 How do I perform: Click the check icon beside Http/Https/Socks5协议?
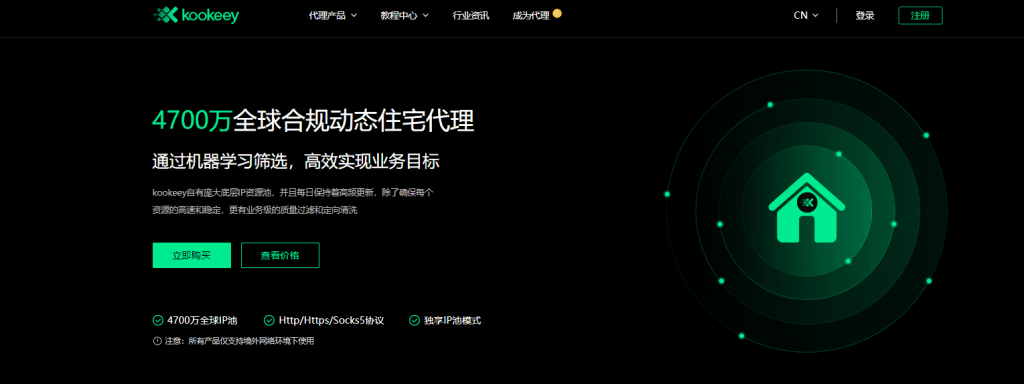pyautogui.click(x=268, y=321)
